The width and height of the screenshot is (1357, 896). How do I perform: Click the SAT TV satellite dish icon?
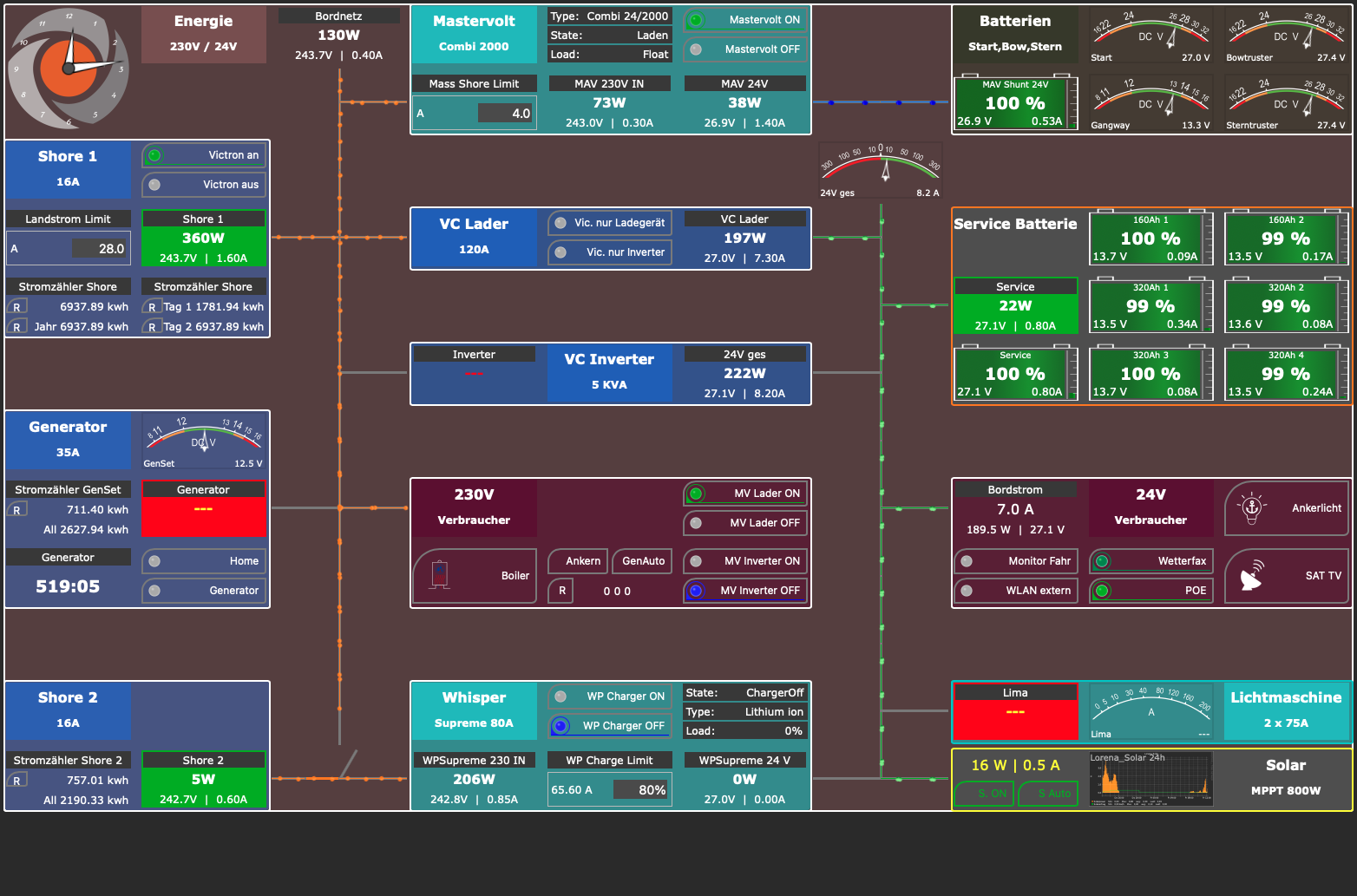(1250, 575)
